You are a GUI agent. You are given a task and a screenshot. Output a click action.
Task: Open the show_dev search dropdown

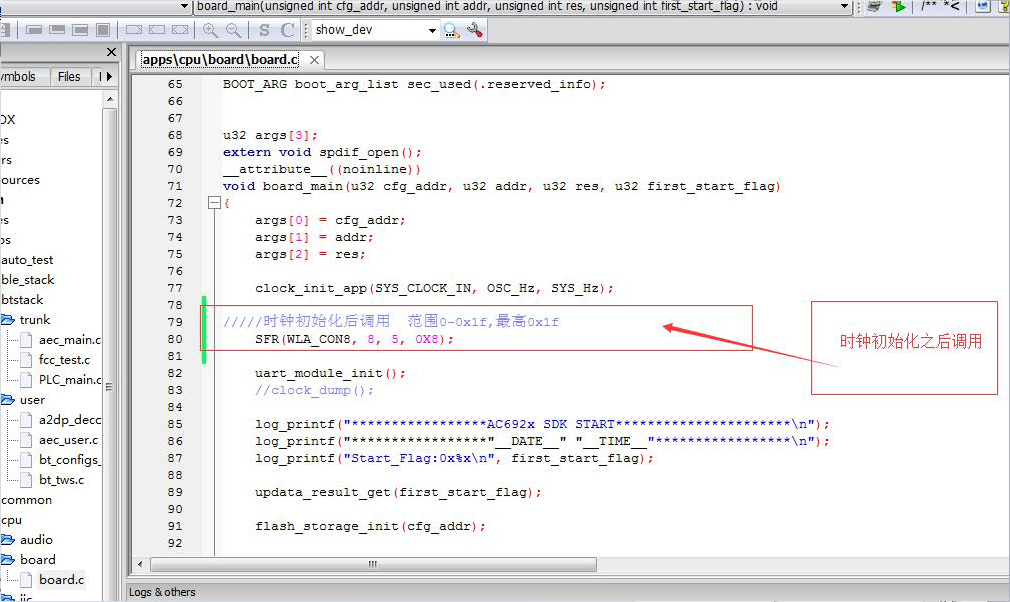[x=432, y=30]
